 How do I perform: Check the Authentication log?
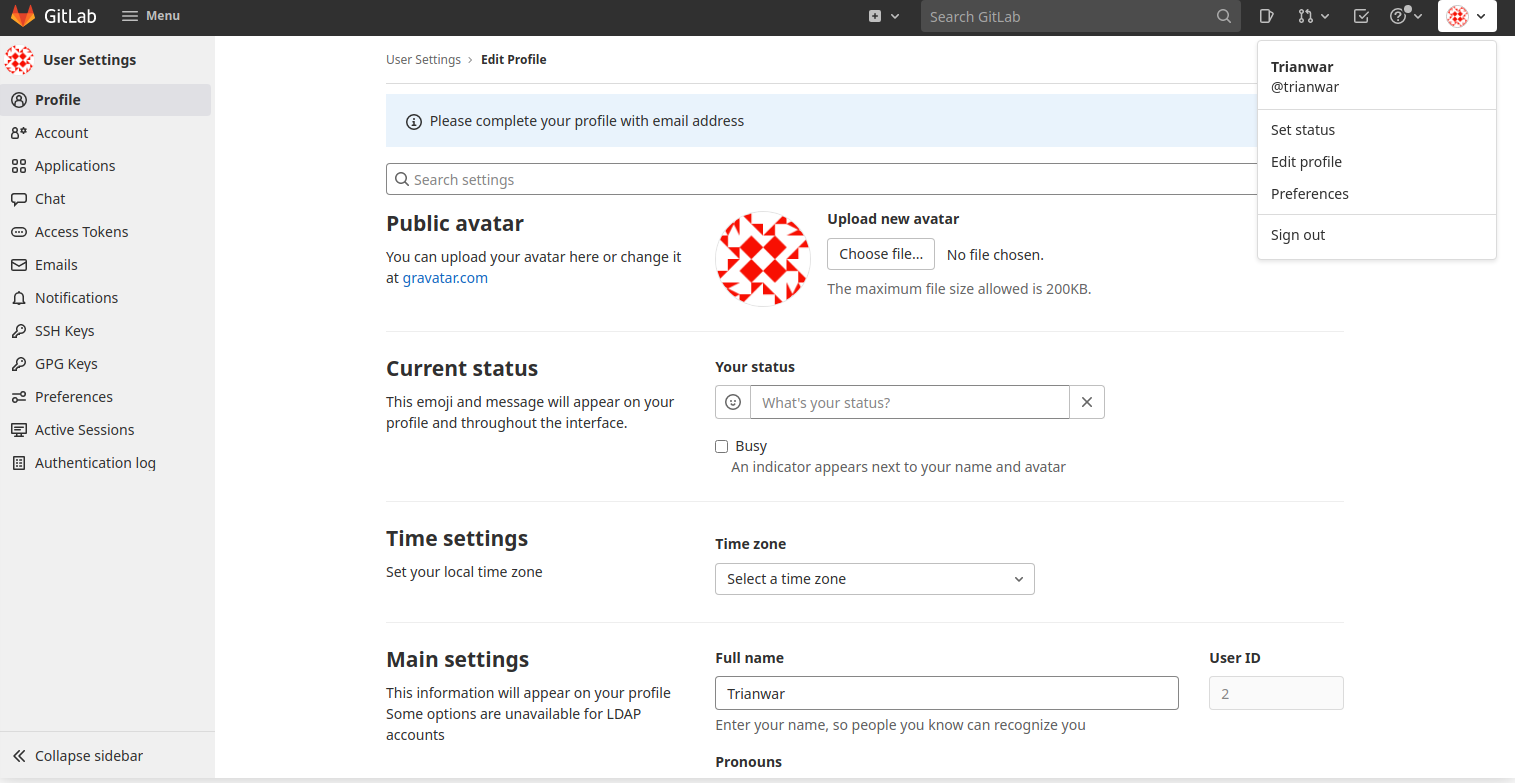(x=95, y=462)
